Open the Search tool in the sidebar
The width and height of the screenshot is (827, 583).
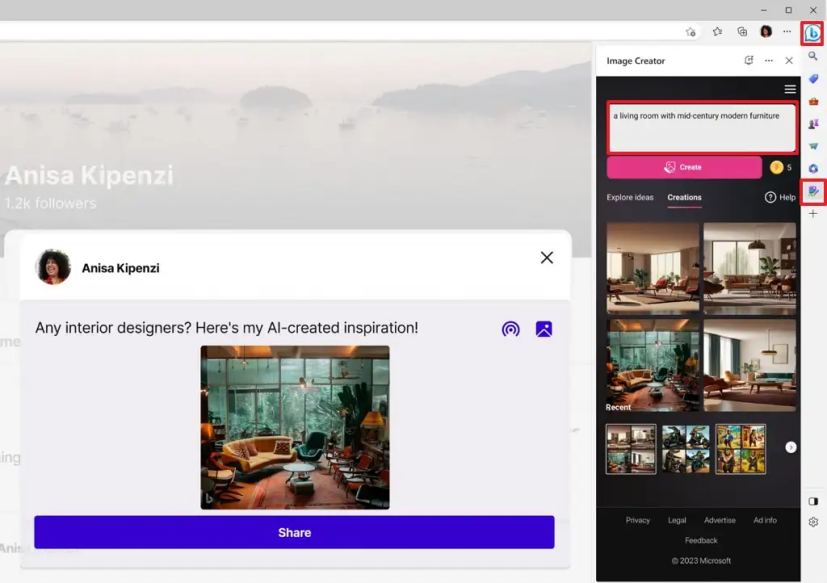(x=813, y=56)
